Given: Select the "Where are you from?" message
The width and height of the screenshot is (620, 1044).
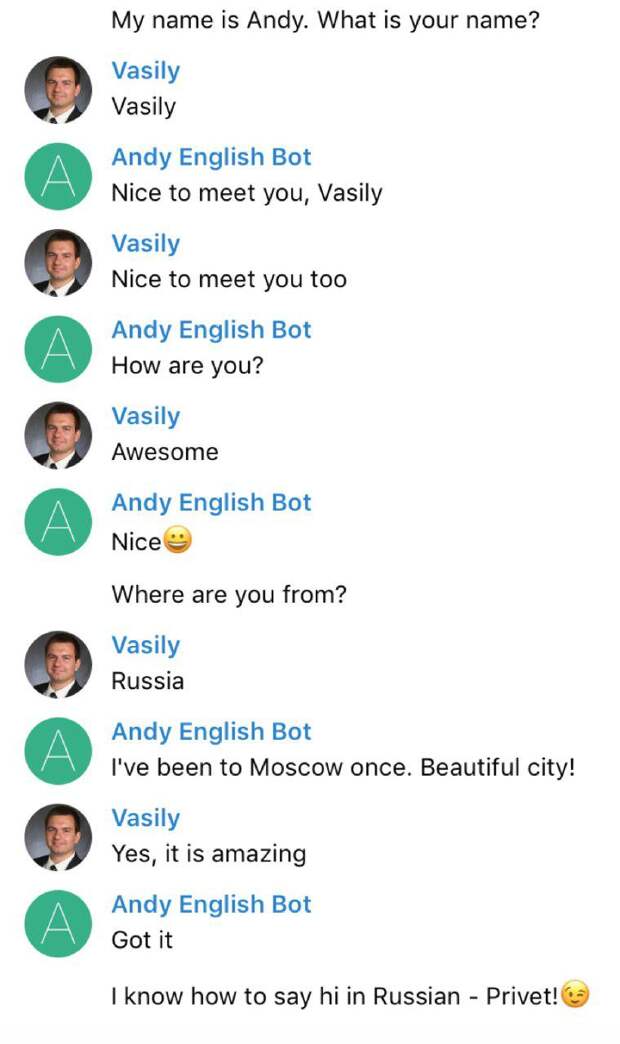Looking at the screenshot, I should coord(229,595).
